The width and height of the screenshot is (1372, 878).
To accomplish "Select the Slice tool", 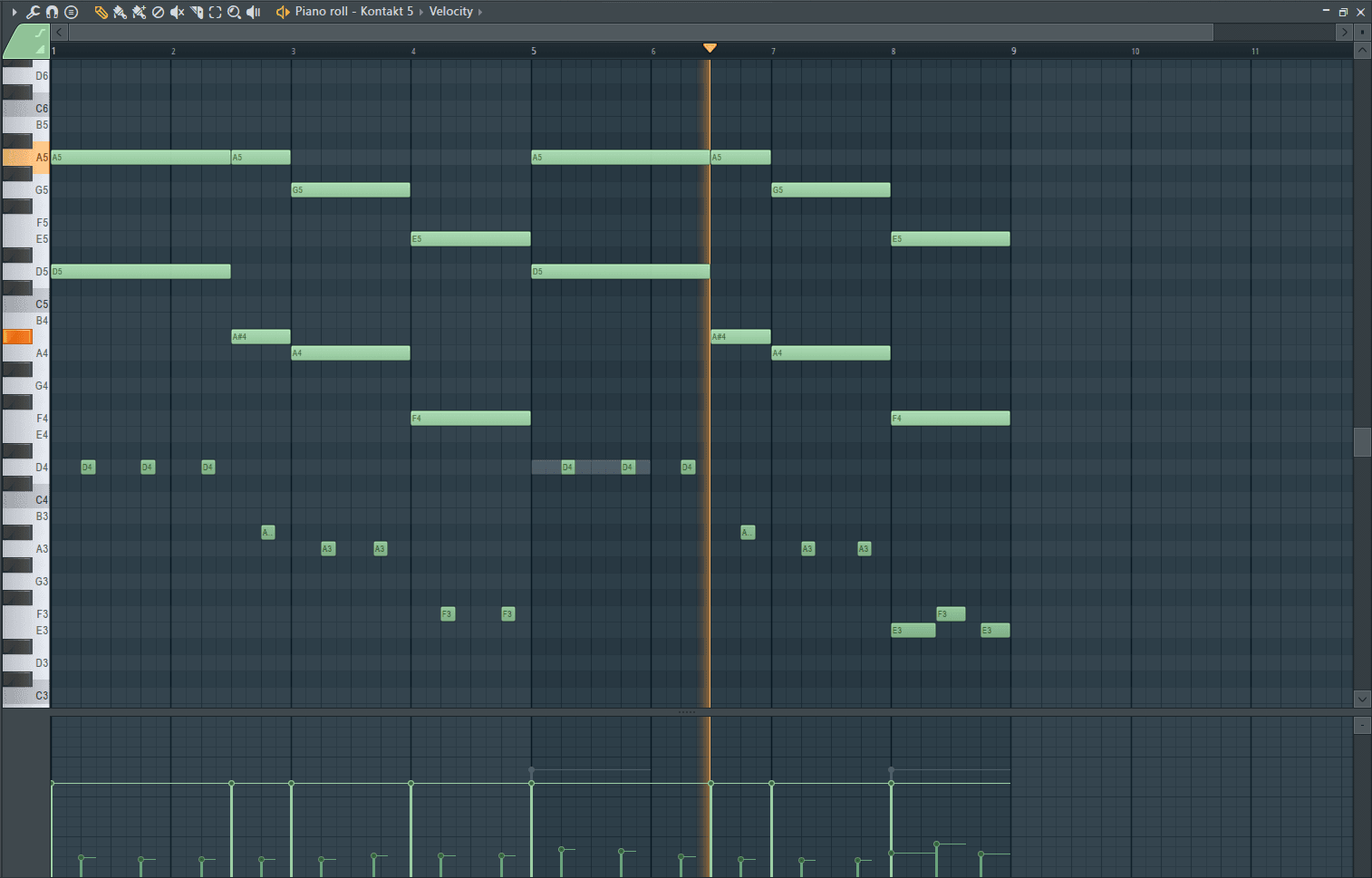I will (196, 12).
